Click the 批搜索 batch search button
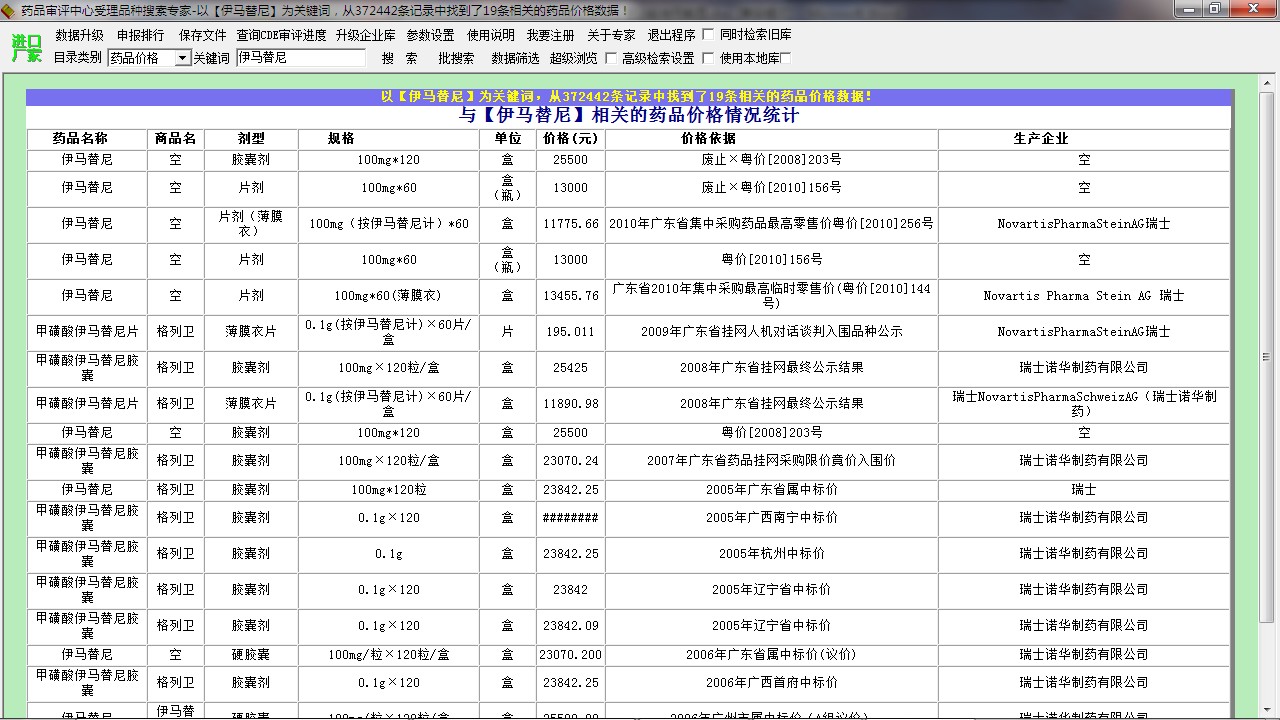1280x720 pixels. tap(456, 58)
